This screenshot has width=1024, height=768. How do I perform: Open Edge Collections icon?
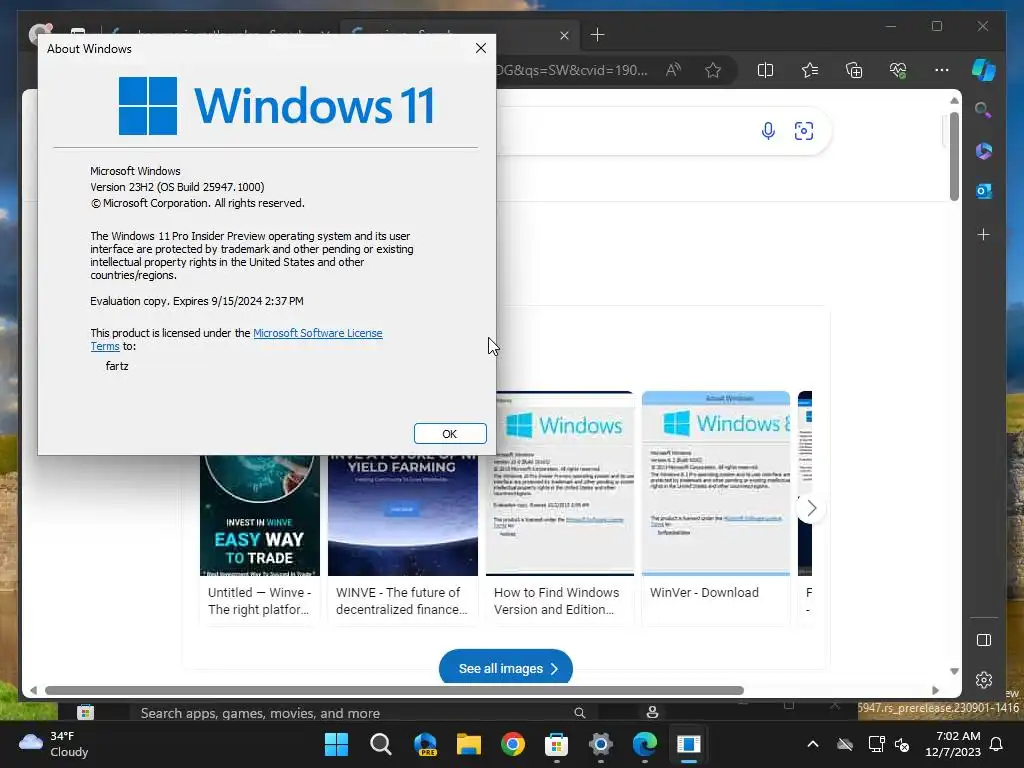click(854, 70)
